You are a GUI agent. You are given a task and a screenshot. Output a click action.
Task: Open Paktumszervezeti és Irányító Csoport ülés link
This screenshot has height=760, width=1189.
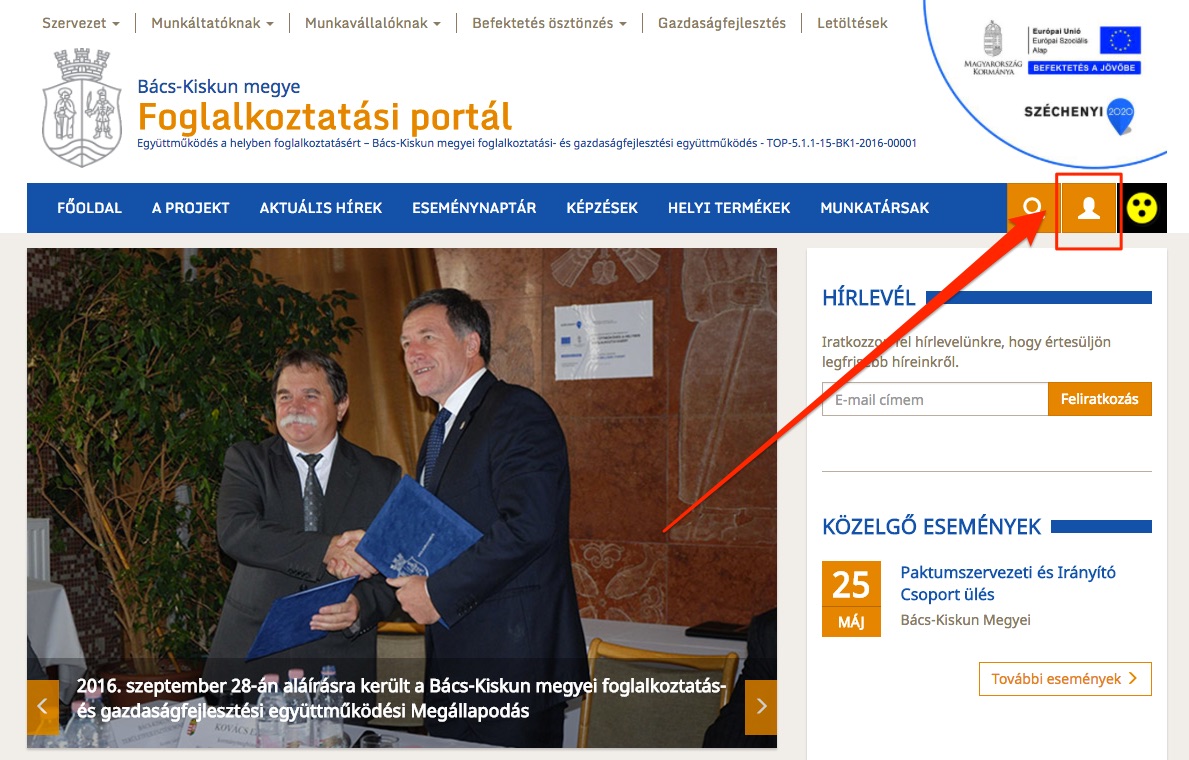[x=1008, y=583]
